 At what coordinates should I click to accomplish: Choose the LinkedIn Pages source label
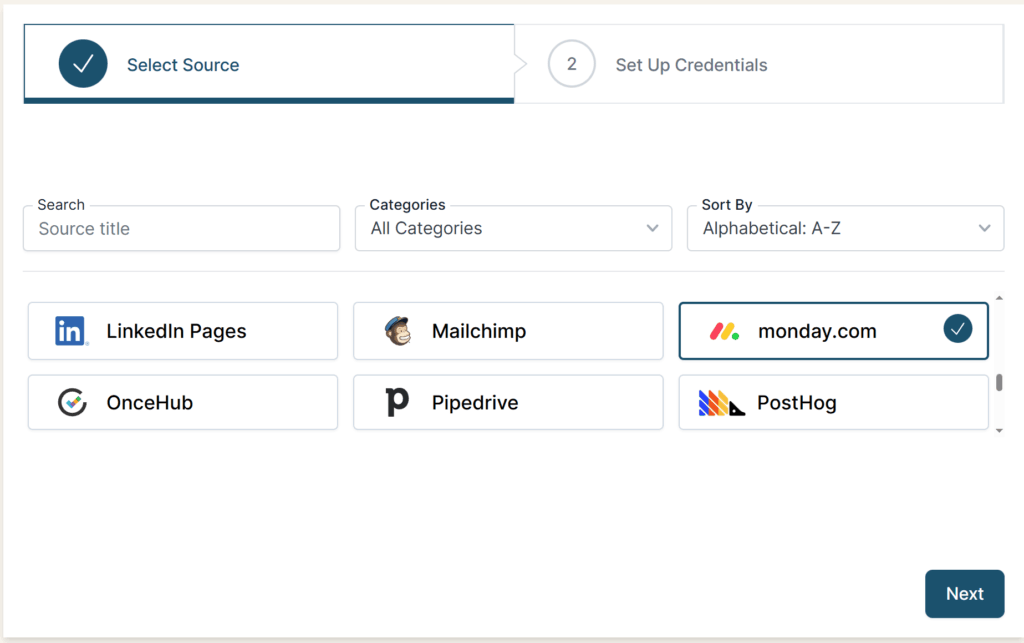[x=176, y=331]
